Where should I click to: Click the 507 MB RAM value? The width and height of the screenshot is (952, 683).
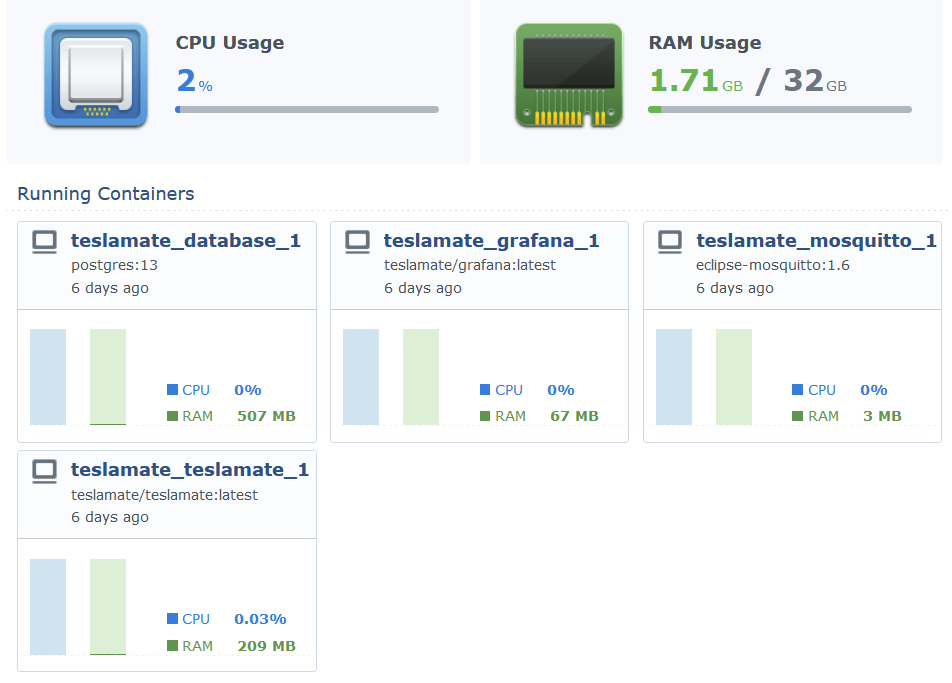pos(266,416)
